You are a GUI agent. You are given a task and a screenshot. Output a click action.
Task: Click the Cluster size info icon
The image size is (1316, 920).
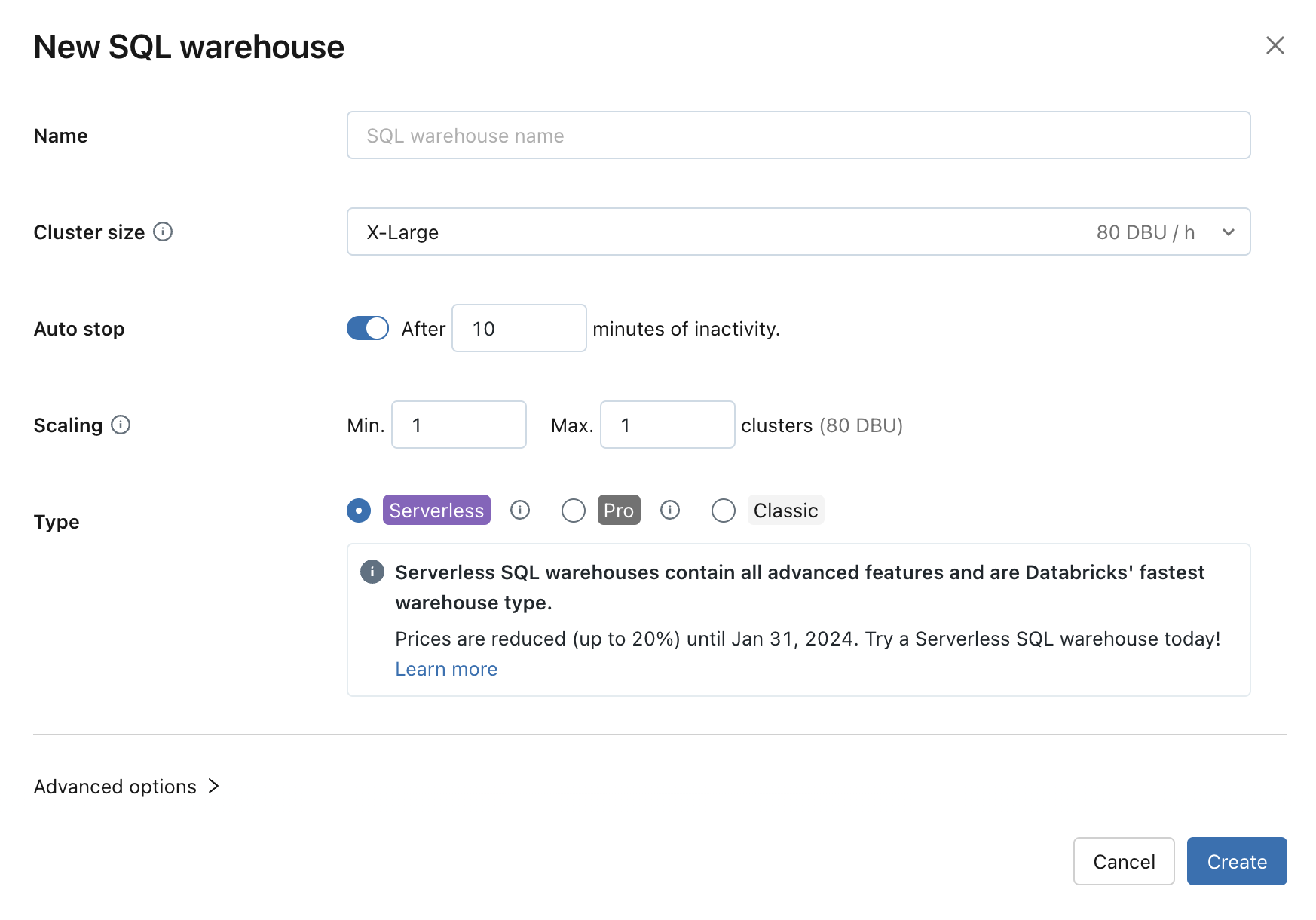click(x=163, y=232)
